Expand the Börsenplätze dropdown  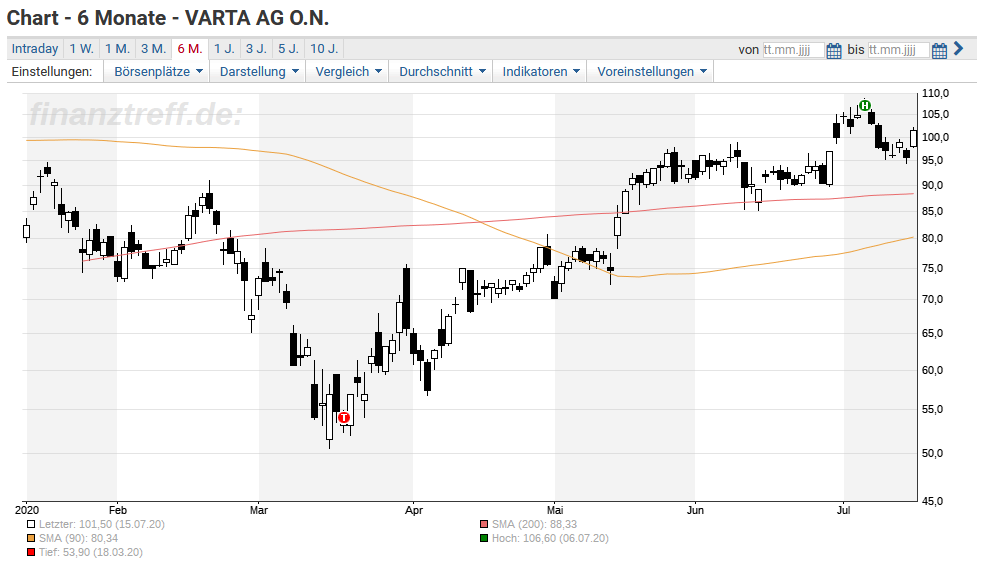(158, 72)
